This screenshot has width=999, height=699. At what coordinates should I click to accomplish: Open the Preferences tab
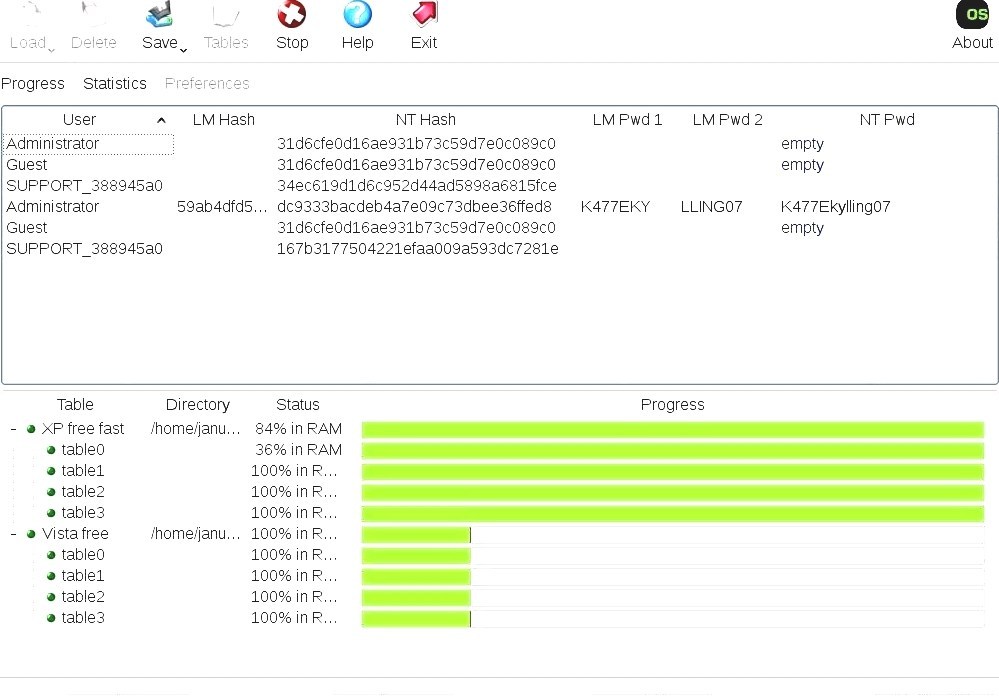click(x=207, y=84)
